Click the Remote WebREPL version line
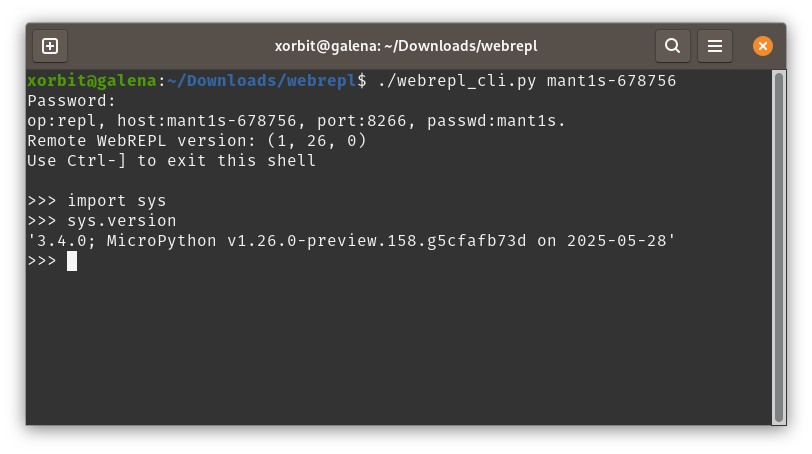The image size is (812, 454). [x=197, y=141]
